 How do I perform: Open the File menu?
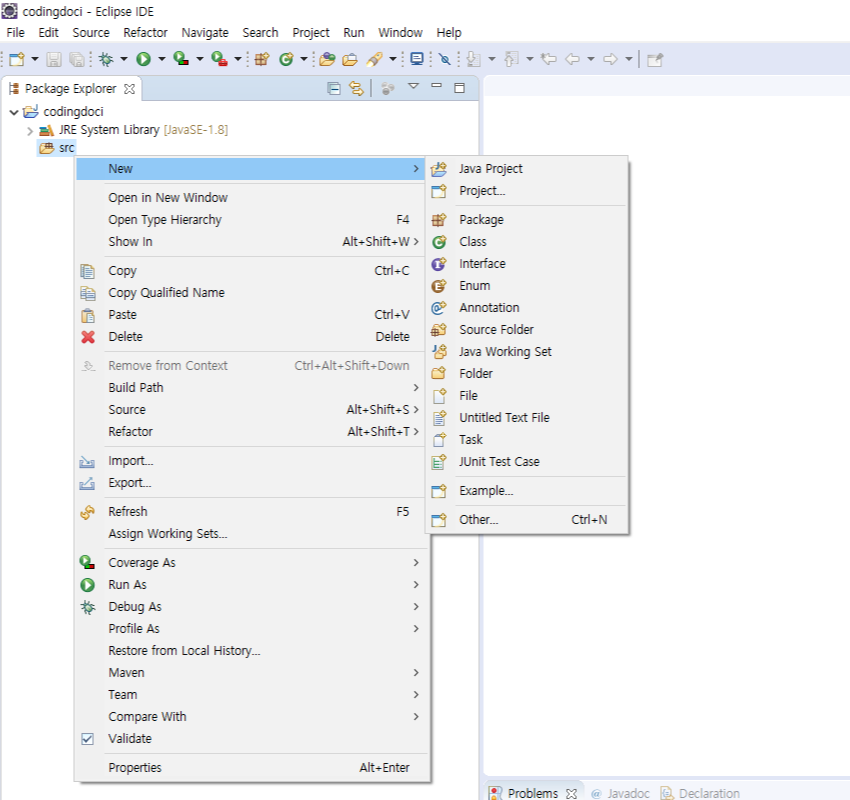15,33
